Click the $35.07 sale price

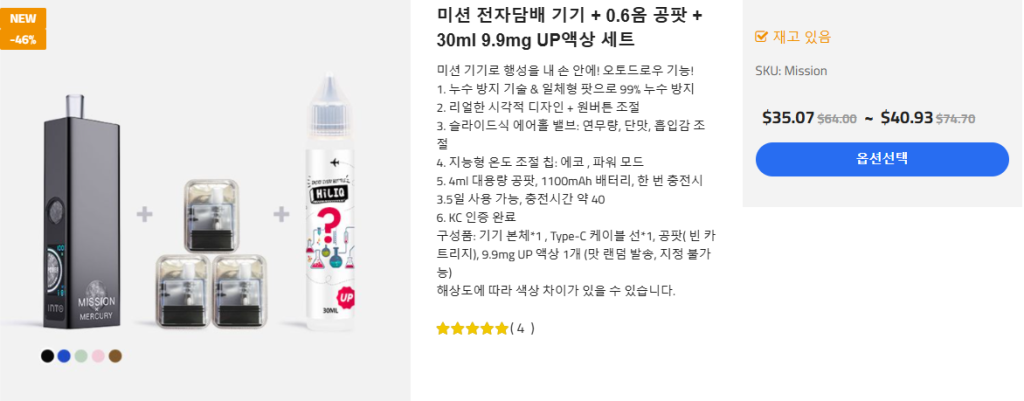click(x=788, y=118)
